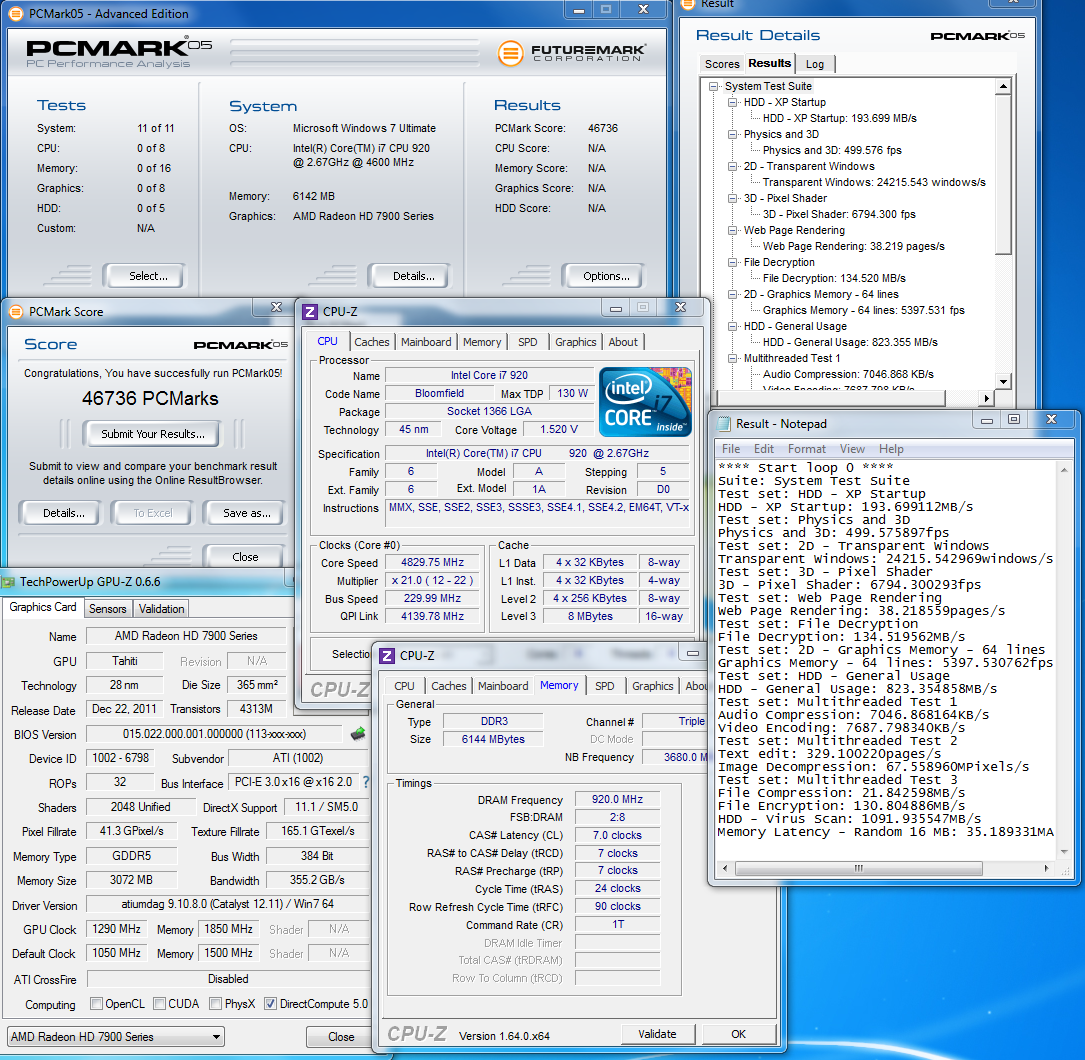Click the Notepad horizontal scrollbar thumb
The image size is (1085, 1060).
(858, 868)
